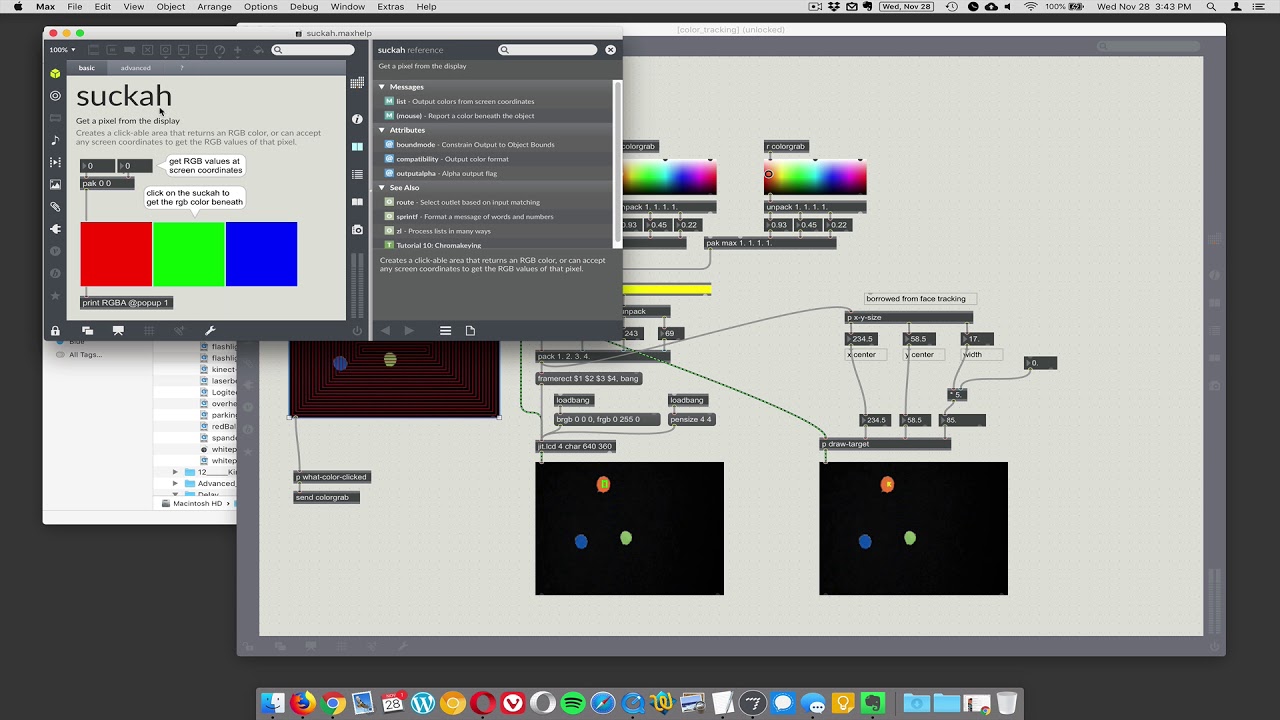Viewport: 1280px width, 720px height.
Task: Click the 'send colorgrab' object
Action: (x=327, y=497)
